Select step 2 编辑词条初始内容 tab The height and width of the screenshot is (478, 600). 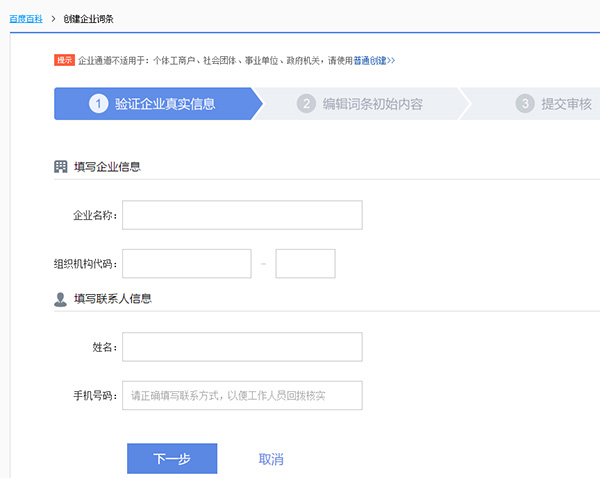point(361,104)
